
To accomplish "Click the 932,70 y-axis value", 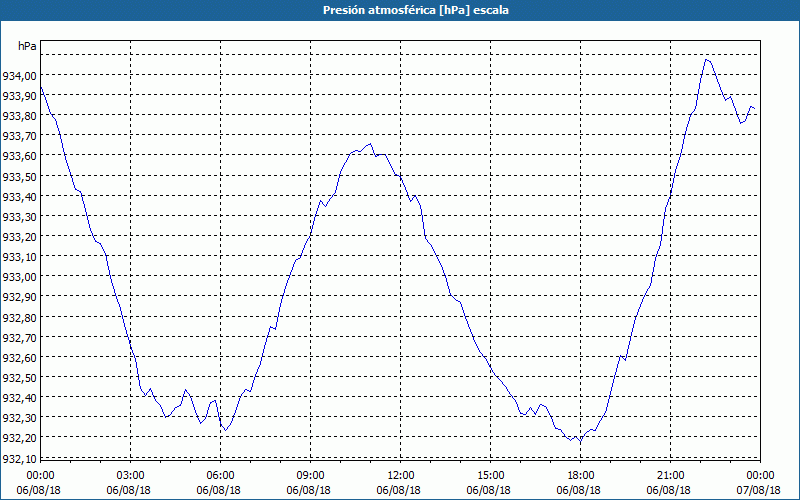I will pyautogui.click(x=19, y=337).
